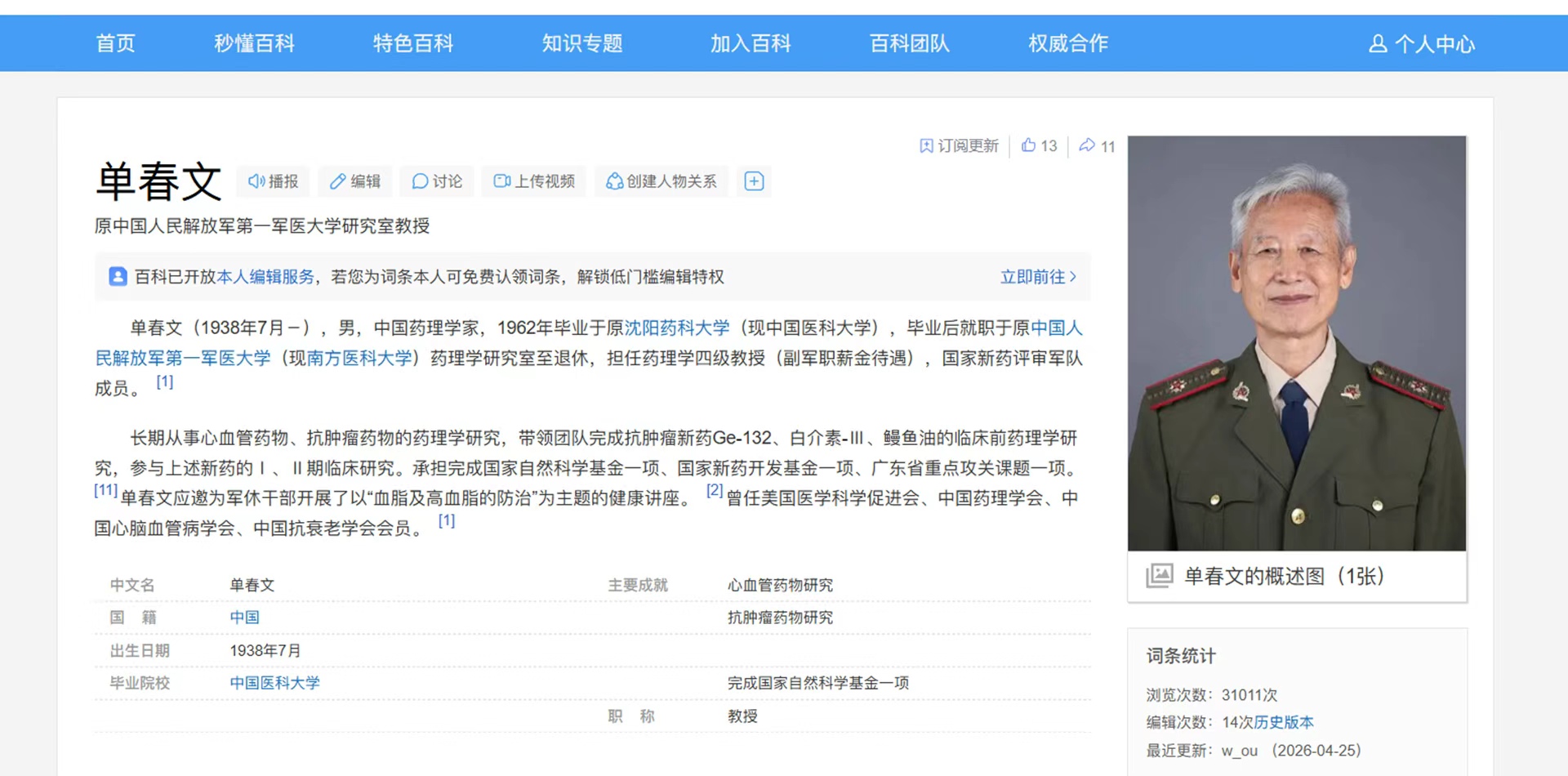Open the 本人编辑服务 link

tap(265, 277)
